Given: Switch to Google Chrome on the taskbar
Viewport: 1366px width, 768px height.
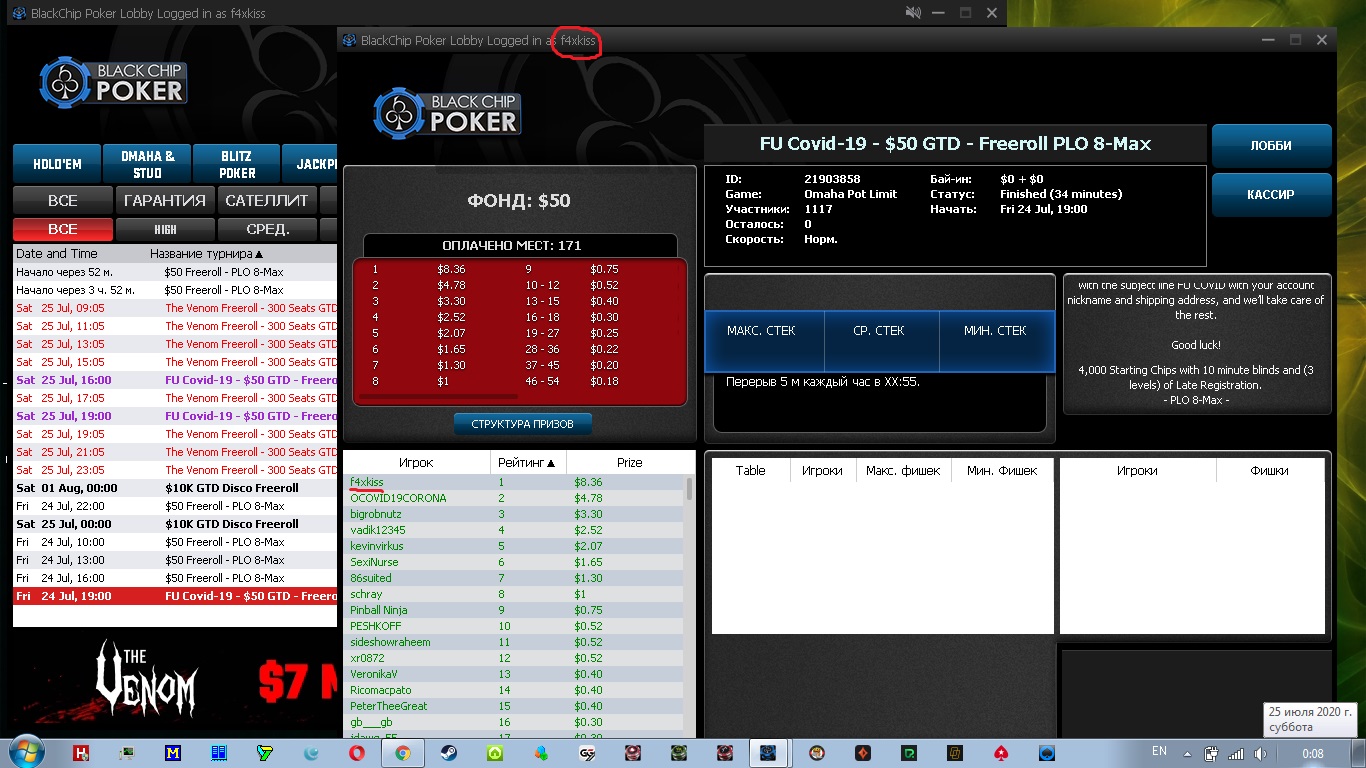Looking at the screenshot, I should pos(402,753).
